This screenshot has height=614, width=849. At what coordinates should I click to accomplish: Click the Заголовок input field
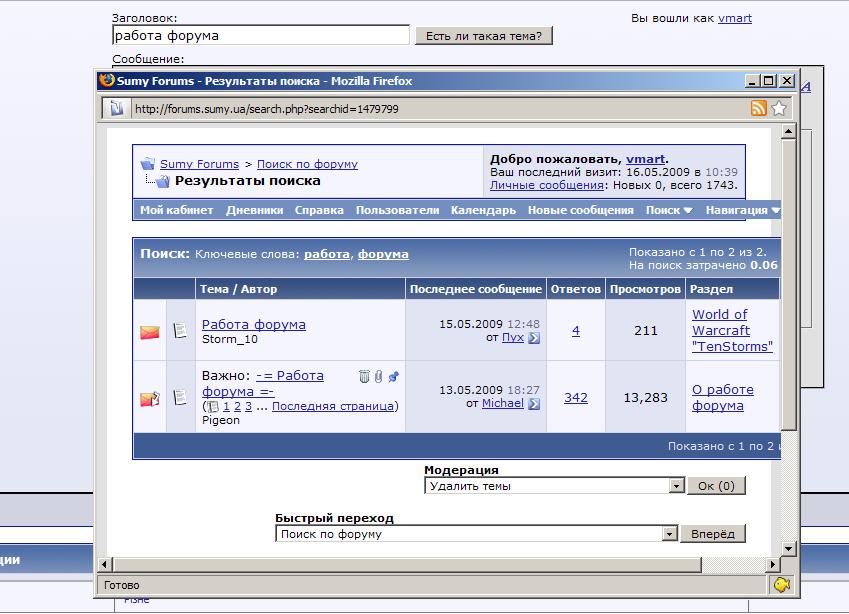[x=260, y=35]
